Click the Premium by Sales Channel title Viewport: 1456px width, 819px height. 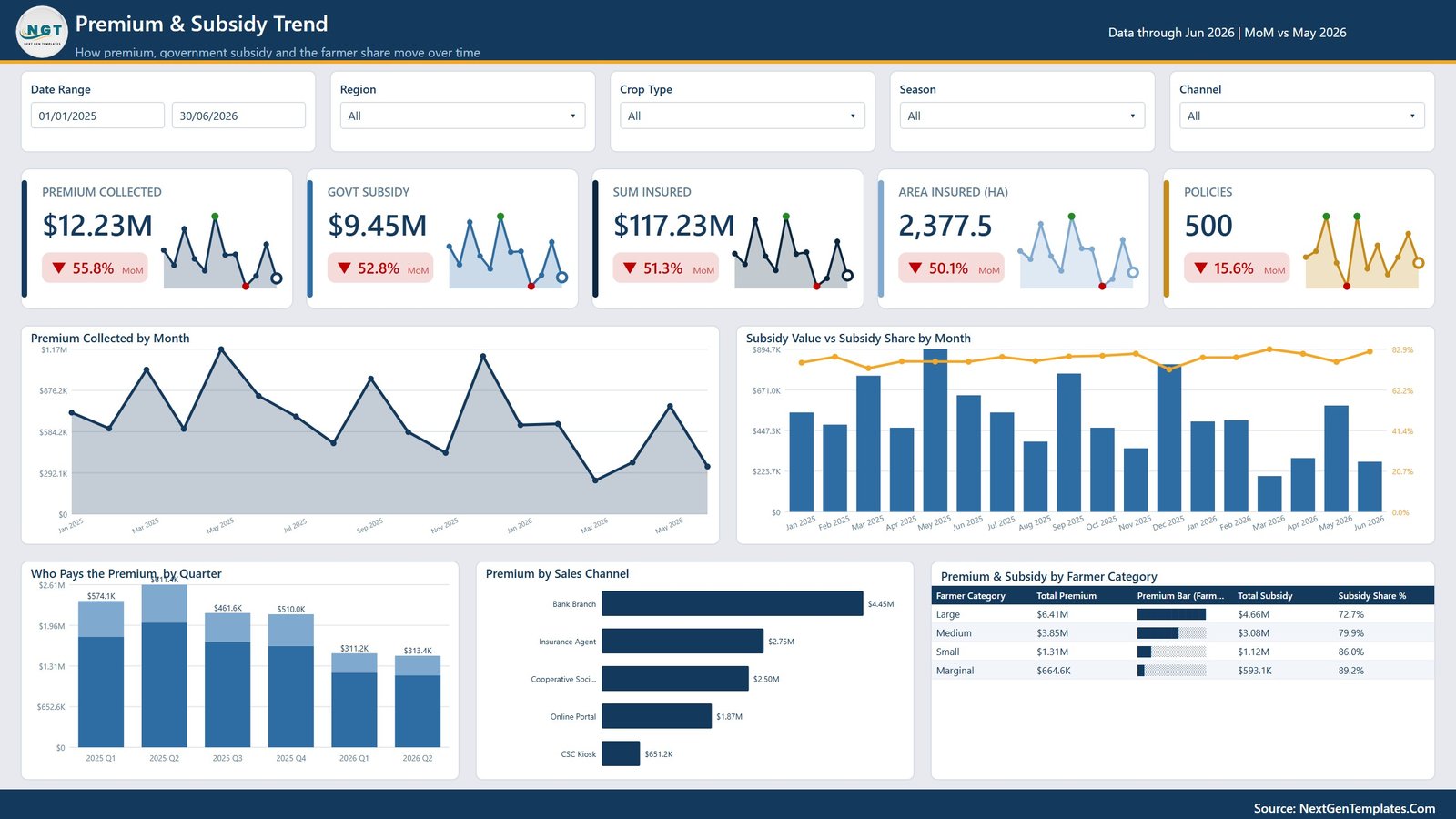click(557, 574)
